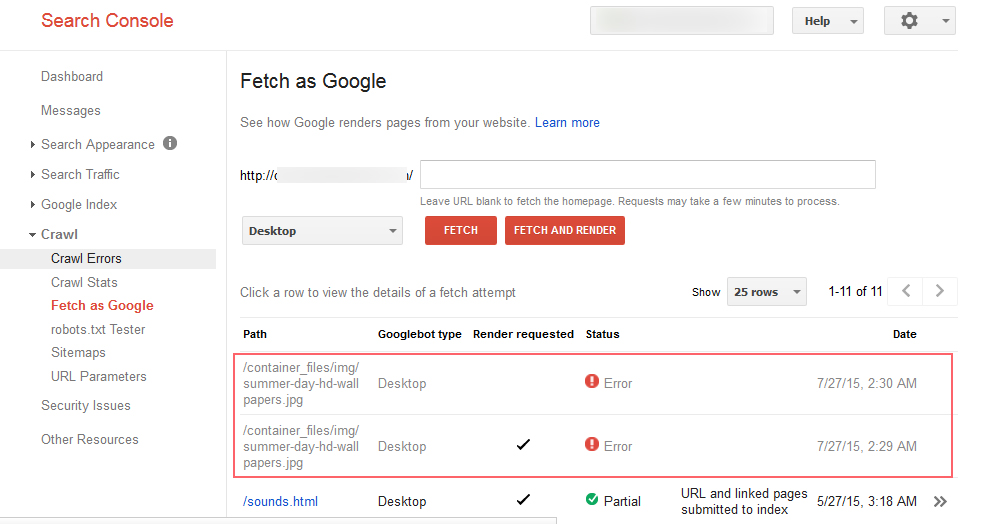This screenshot has width=1000, height=524.
Task: Follow the Learn more link
Action: pyautogui.click(x=567, y=122)
